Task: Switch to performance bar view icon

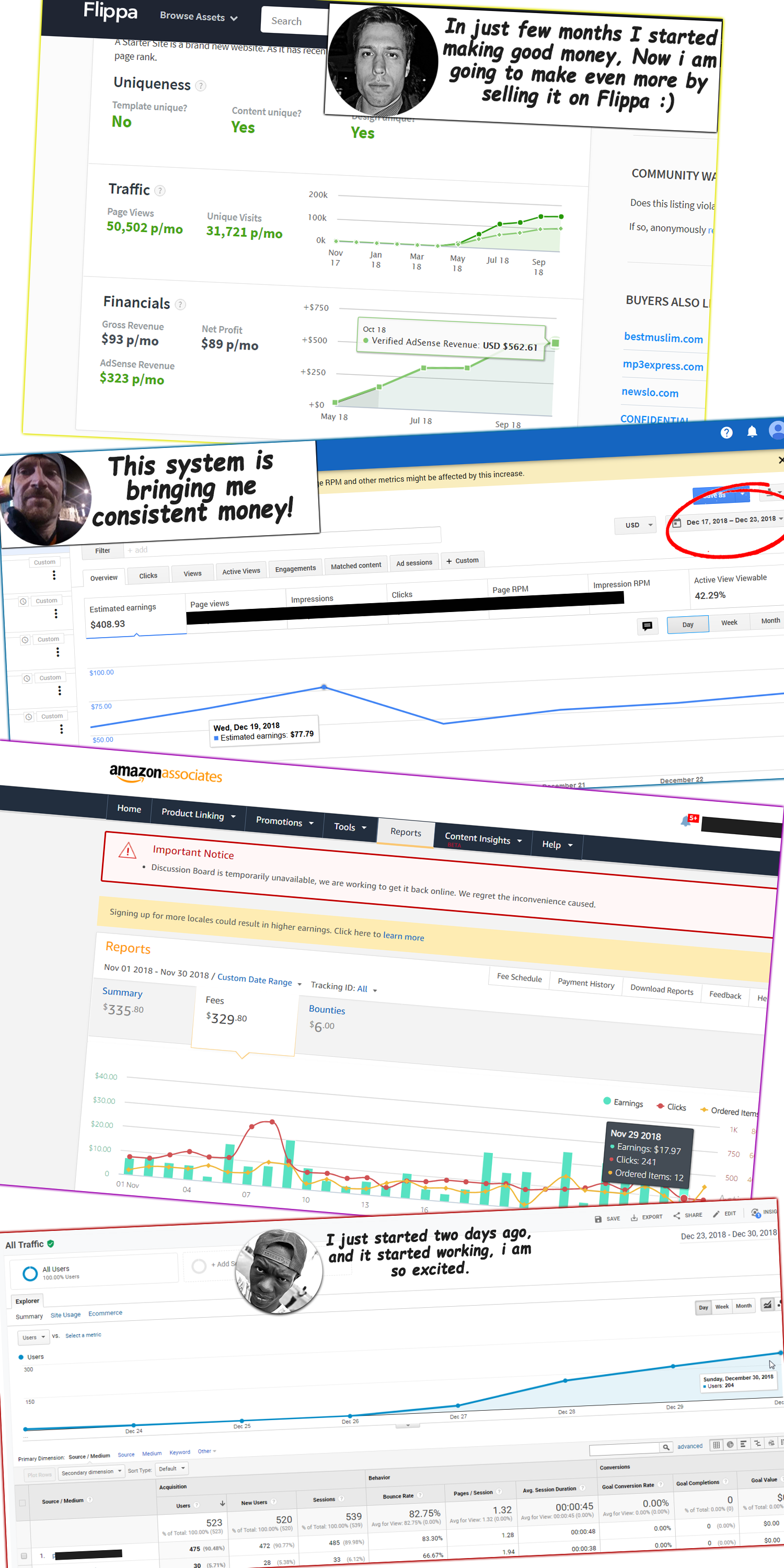Action: click(743, 1443)
